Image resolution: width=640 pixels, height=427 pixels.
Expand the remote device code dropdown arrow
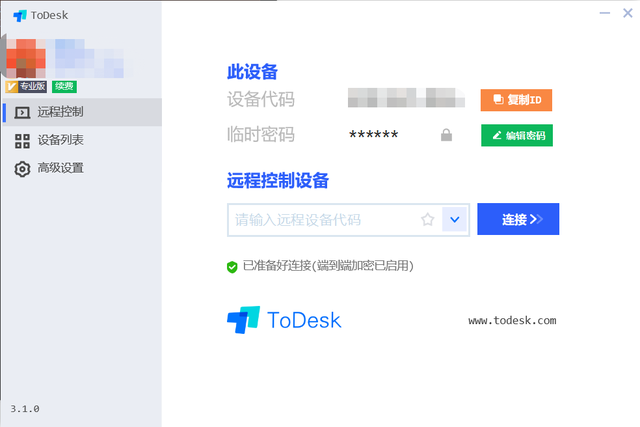(455, 220)
